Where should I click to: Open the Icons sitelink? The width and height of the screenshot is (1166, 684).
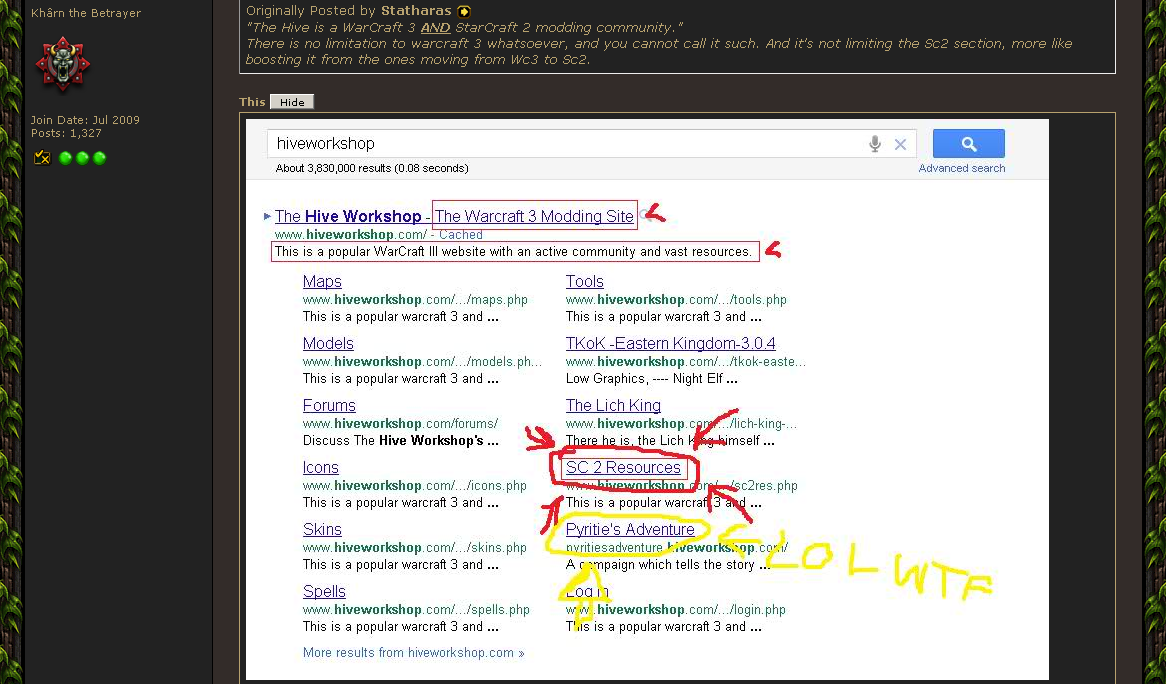click(321, 468)
